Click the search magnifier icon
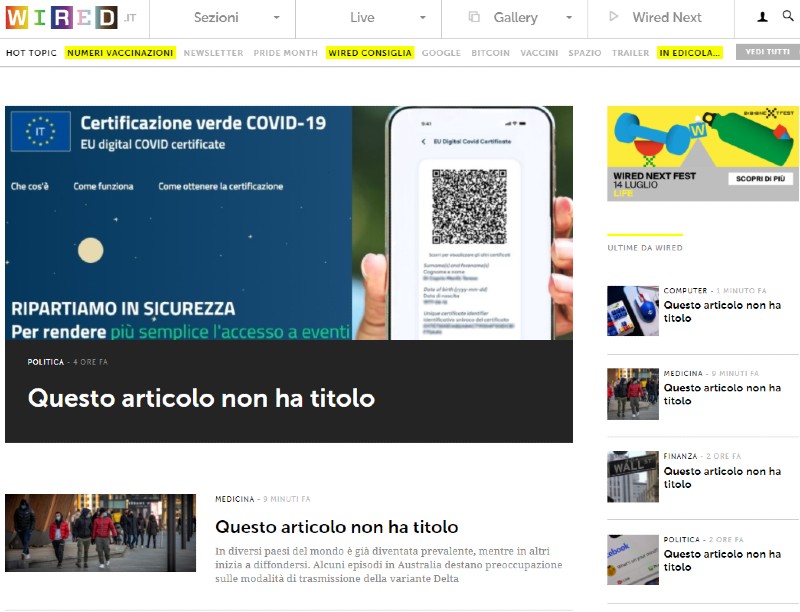 pos(788,17)
